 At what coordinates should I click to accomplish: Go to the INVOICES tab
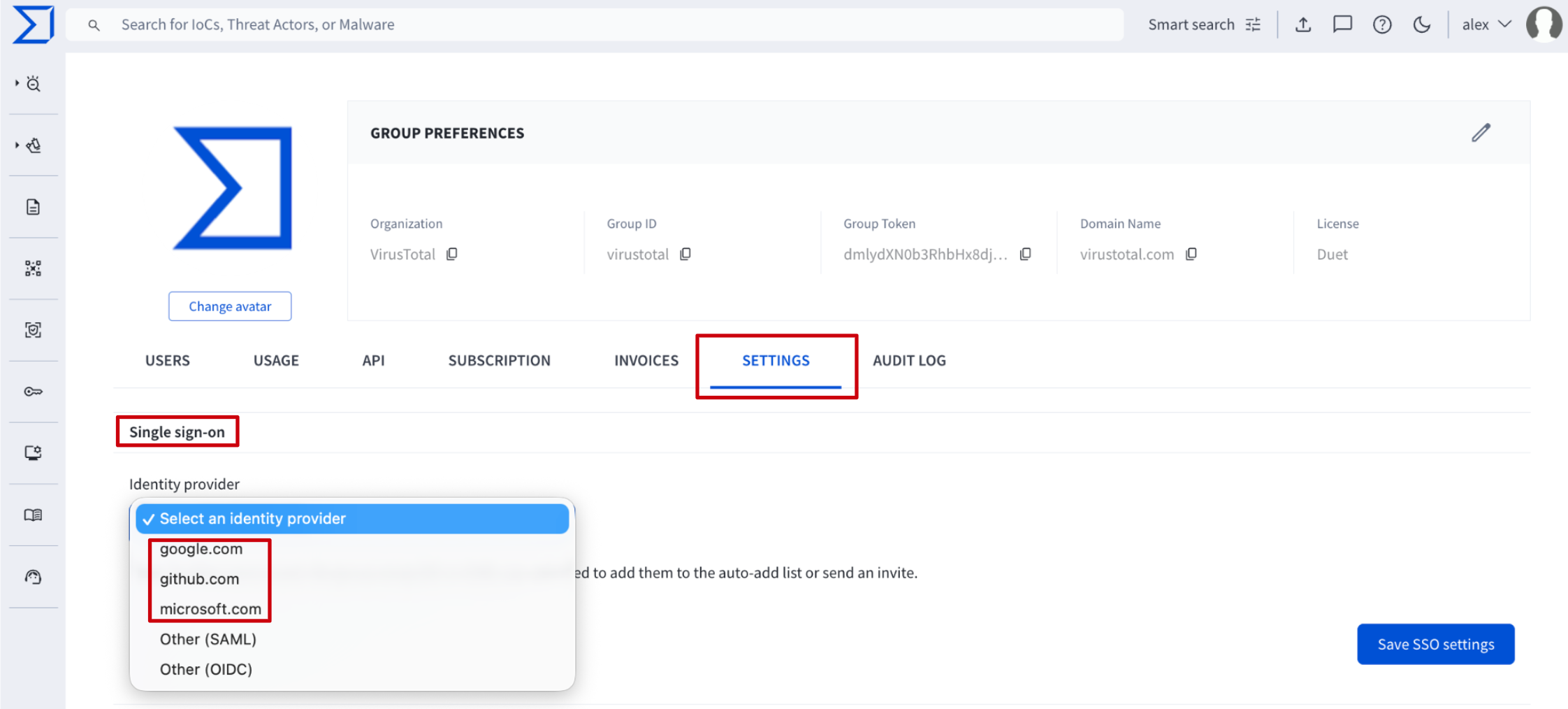(x=646, y=361)
